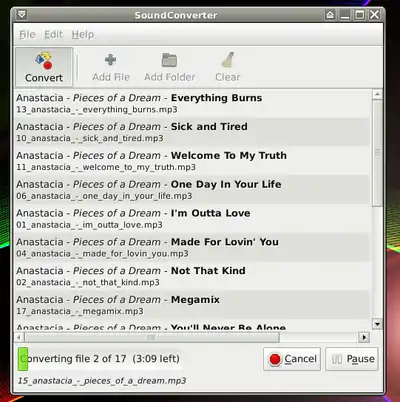Viewport: 400px width, 402px height.
Task: Click the horizontal scrollbar thumb
Action: (152, 337)
